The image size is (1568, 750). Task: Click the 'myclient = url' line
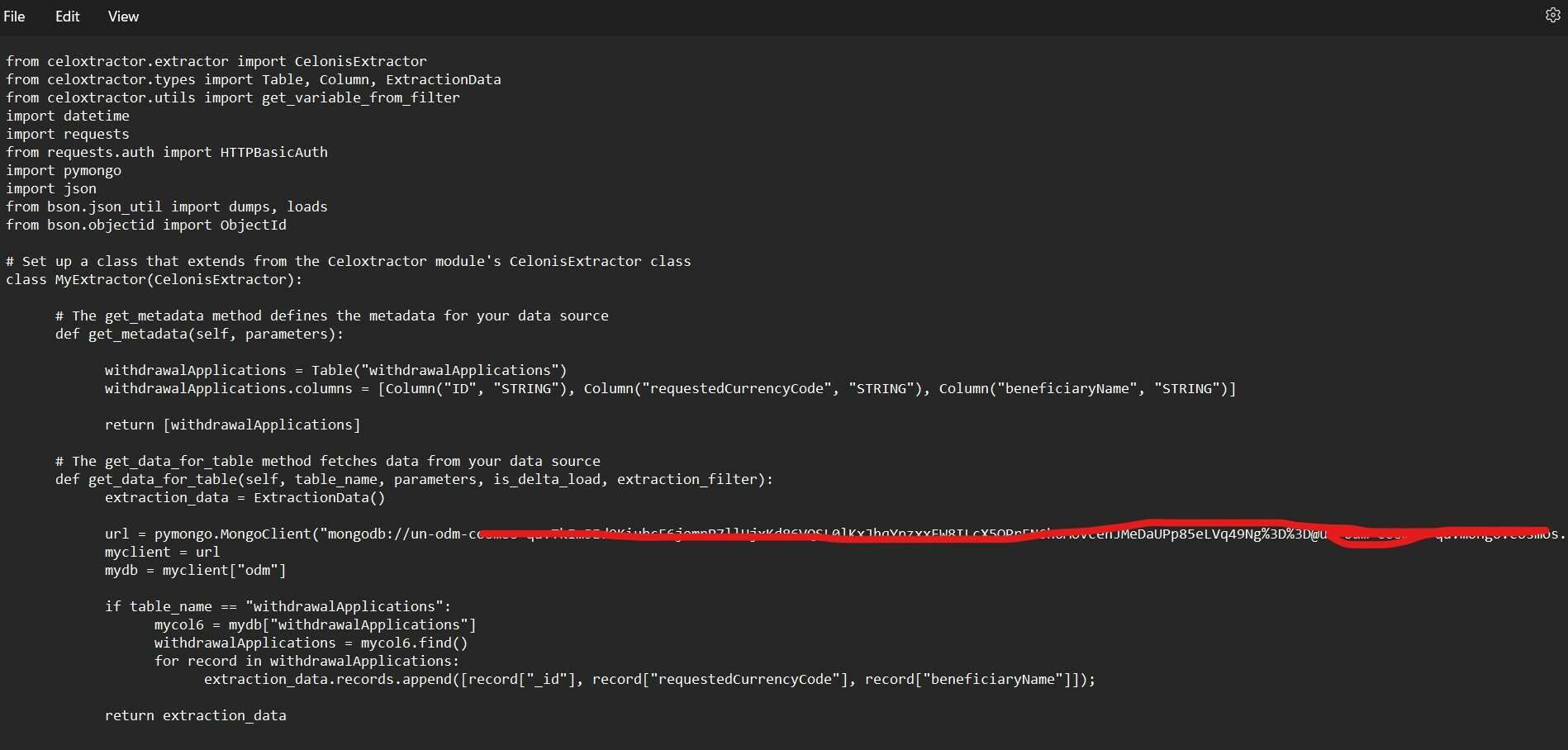pyautogui.click(x=163, y=552)
